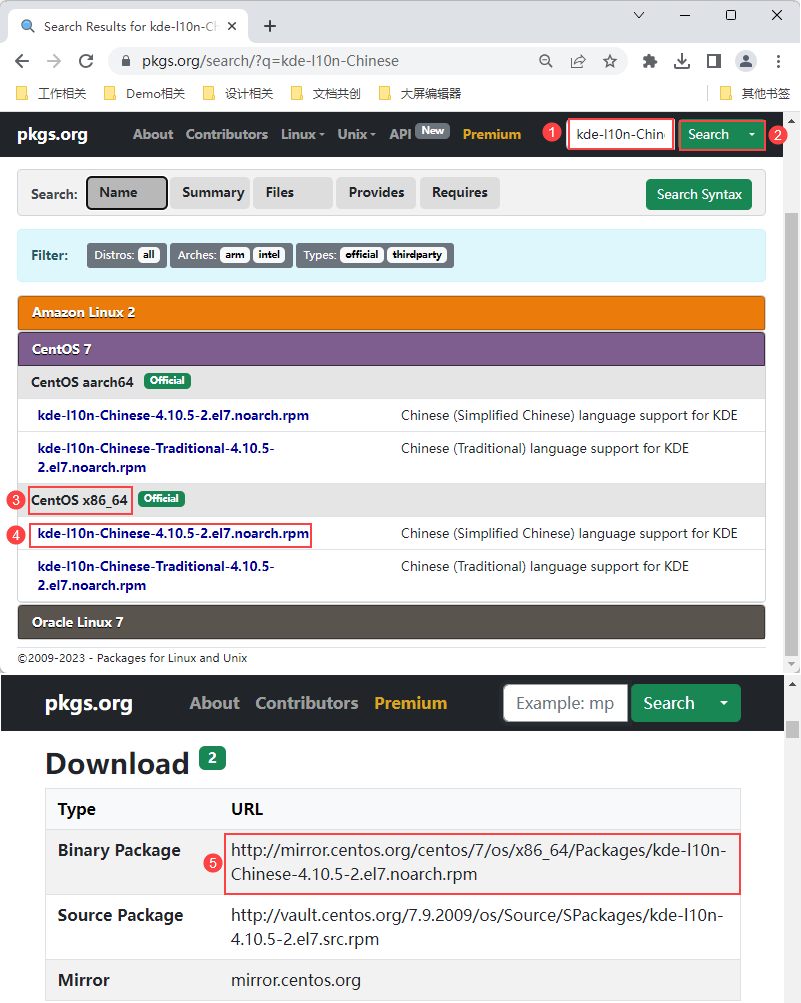Toggle the arm architecture filter
This screenshot has width=801, height=1003.
(x=235, y=255)
